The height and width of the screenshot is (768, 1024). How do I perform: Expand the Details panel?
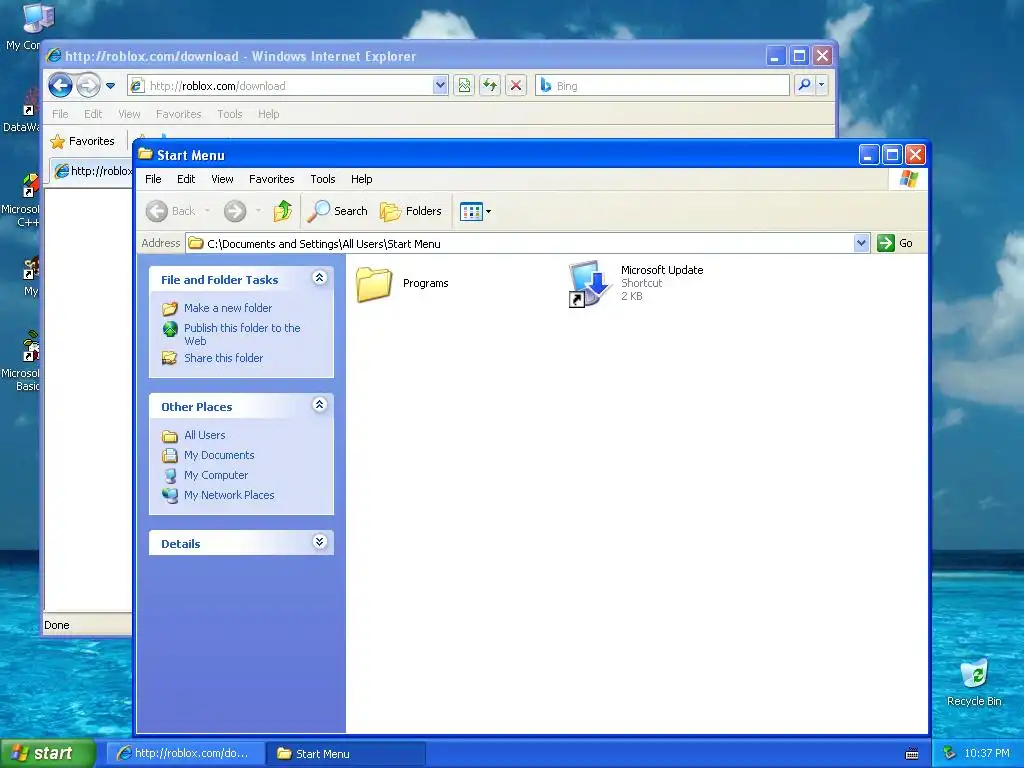point(319,542)
